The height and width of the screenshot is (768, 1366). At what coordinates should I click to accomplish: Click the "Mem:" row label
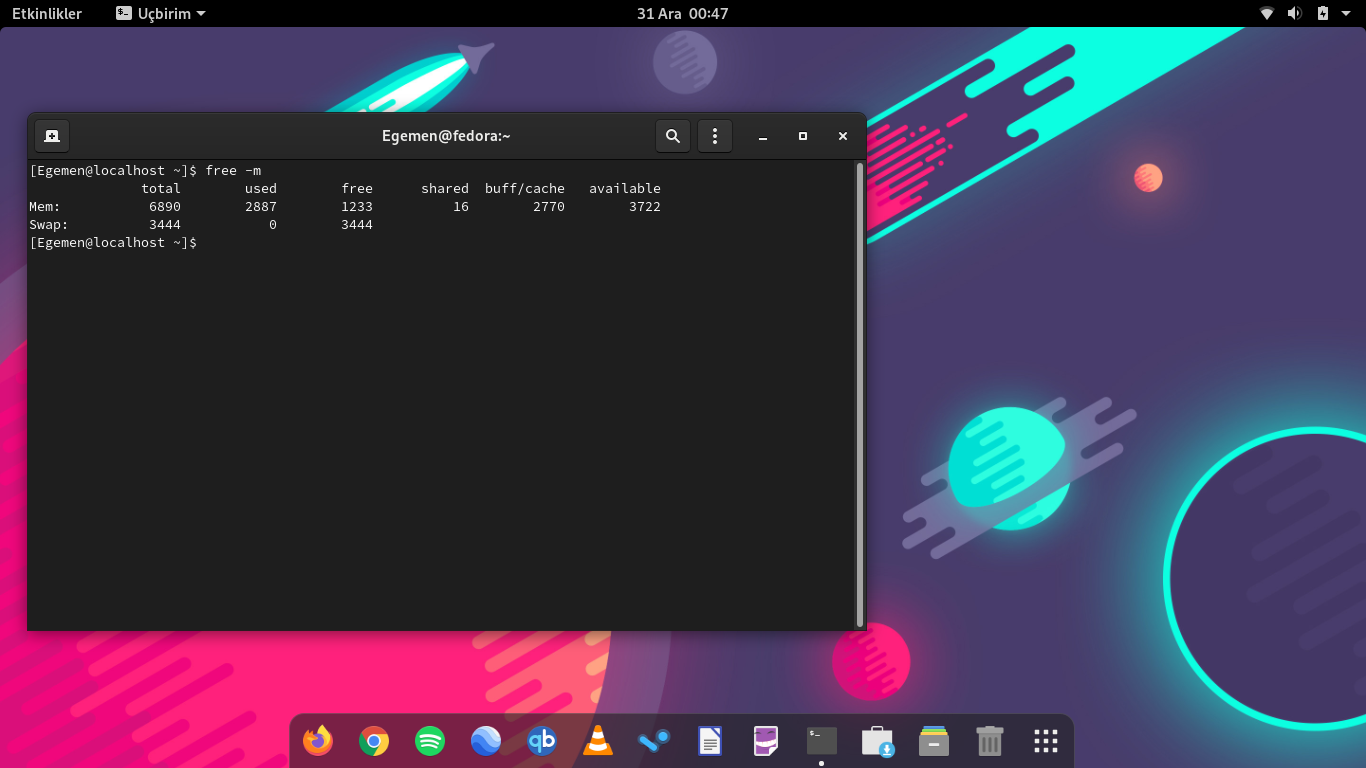(45, 206)
